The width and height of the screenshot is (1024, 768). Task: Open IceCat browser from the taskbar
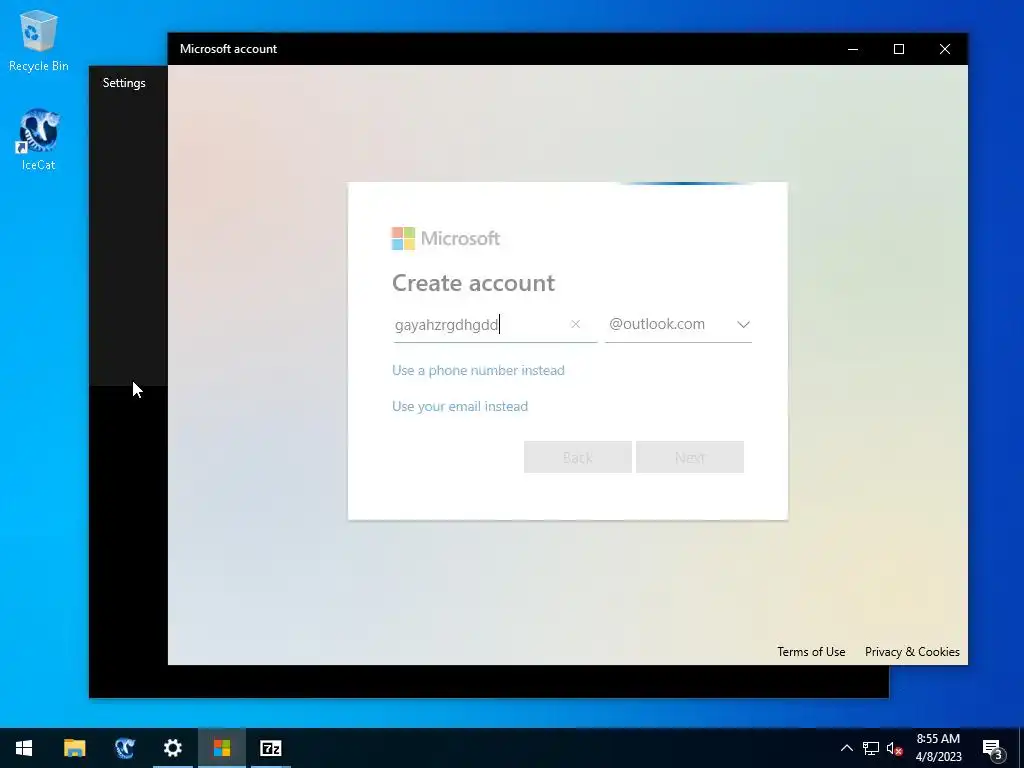click(x=124, y=748)
